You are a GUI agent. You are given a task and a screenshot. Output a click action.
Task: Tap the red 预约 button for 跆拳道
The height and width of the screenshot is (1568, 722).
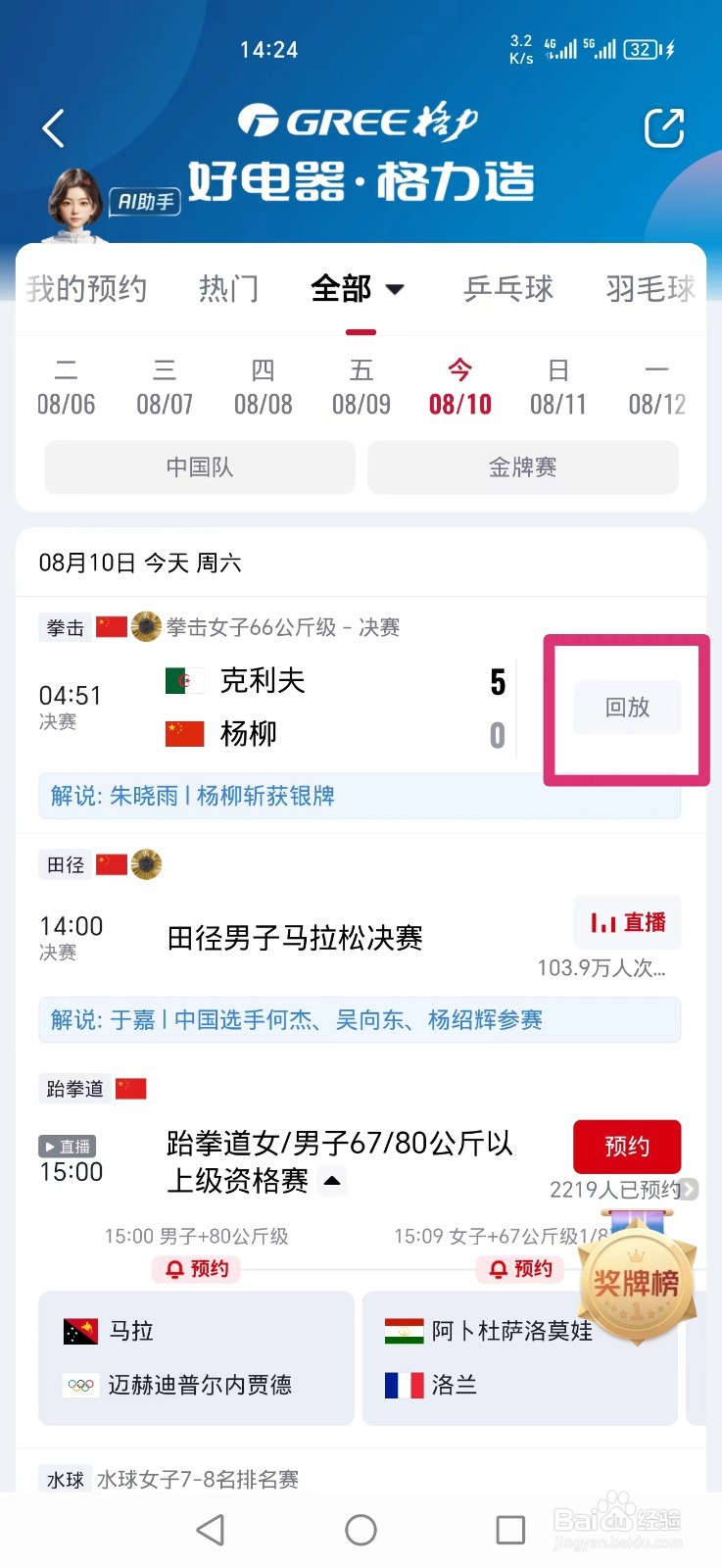(627, 1146)
